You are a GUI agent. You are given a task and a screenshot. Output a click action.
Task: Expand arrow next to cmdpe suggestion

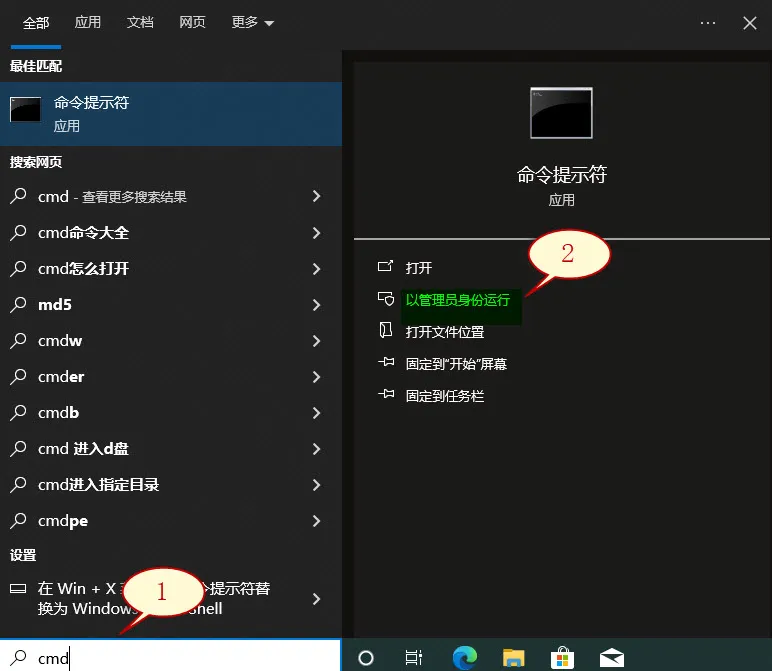coord(316,521)
